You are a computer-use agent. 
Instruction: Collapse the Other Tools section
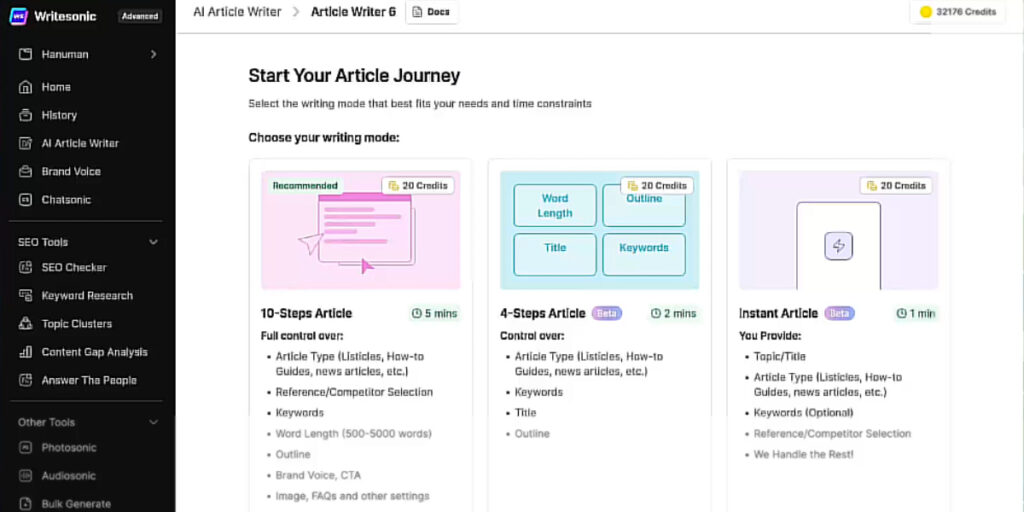pos(153,423)
